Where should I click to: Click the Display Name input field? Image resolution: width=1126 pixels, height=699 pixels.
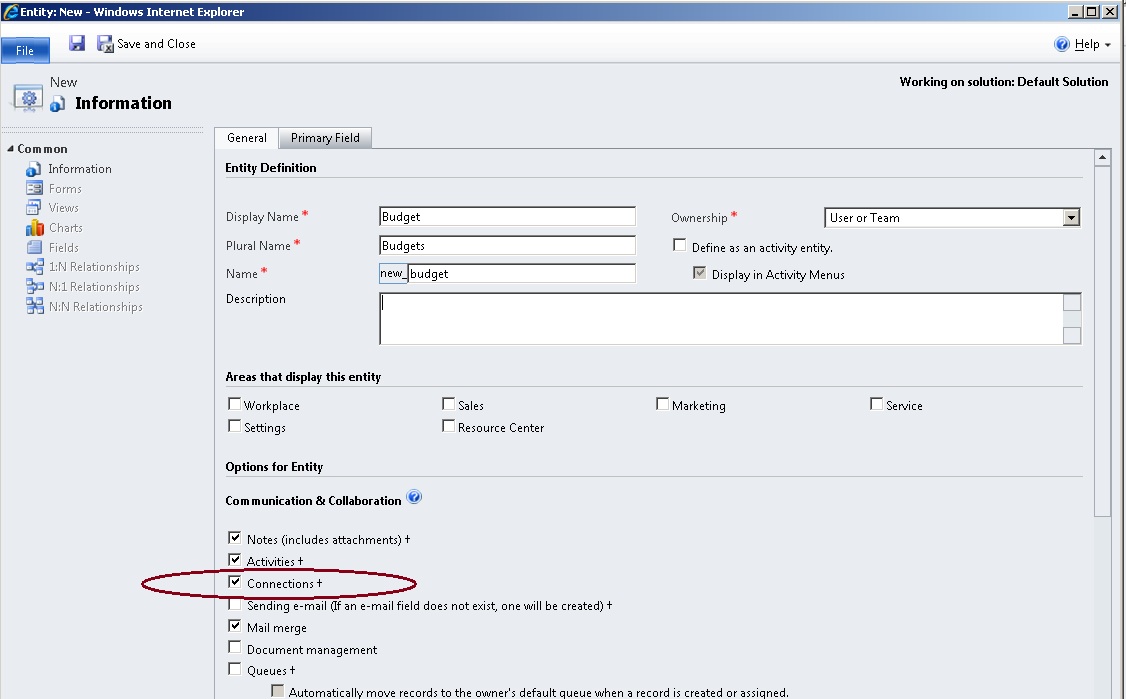(x=505, y=216)
